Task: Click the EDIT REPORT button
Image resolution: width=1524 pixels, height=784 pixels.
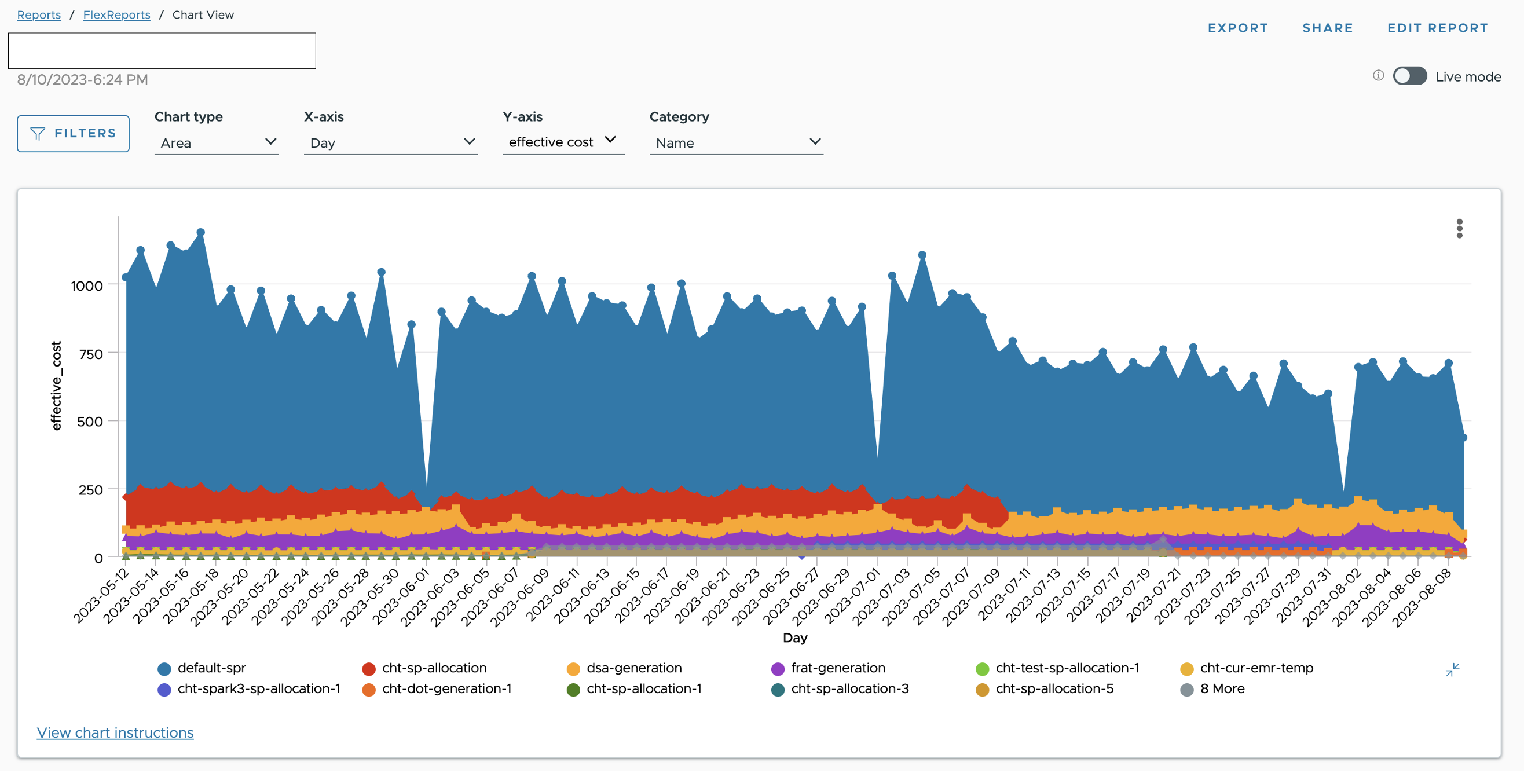Action: coord(1437,28)
